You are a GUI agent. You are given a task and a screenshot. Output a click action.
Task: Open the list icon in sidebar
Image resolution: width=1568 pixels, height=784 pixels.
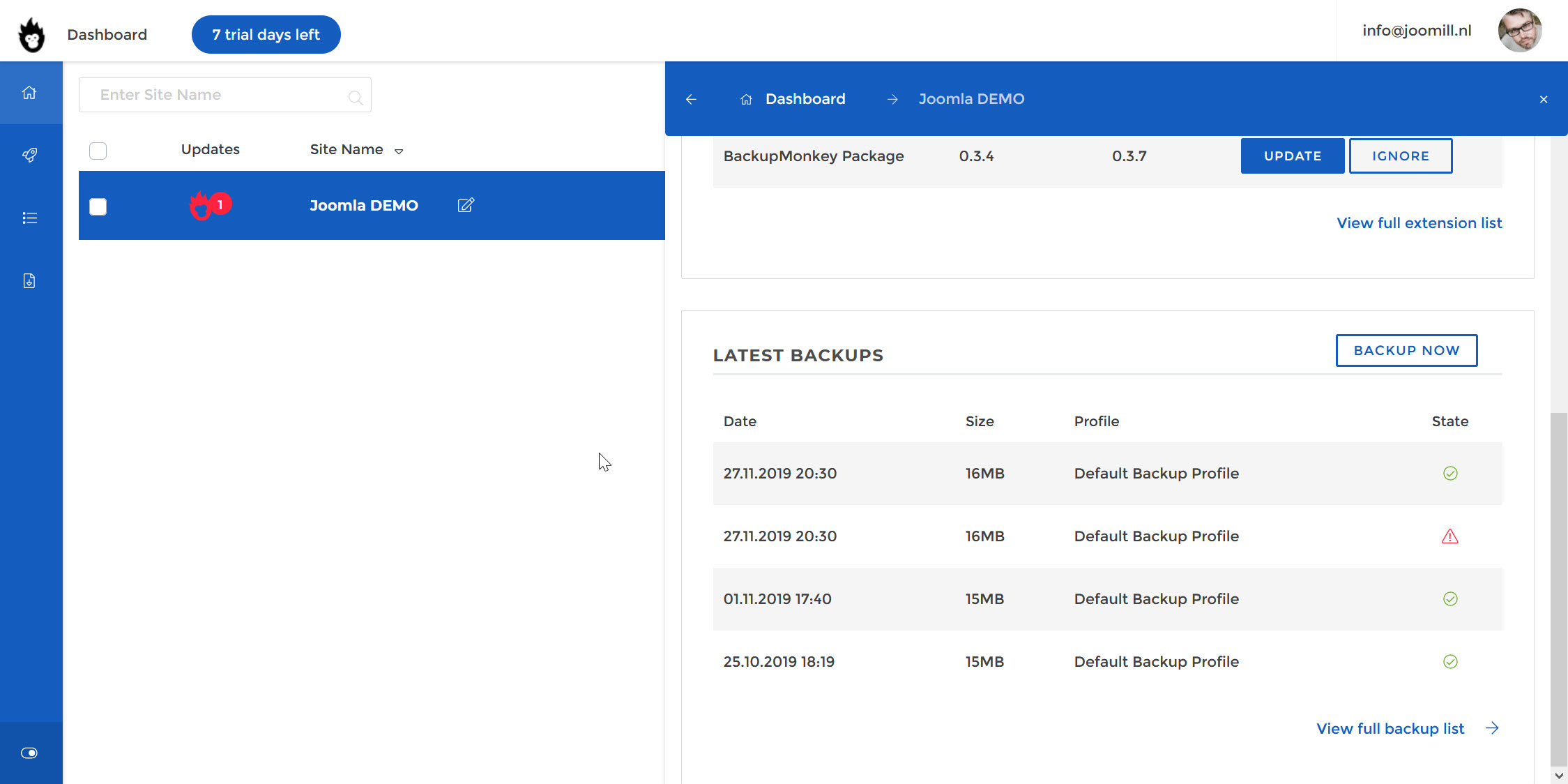pos(29,218)
